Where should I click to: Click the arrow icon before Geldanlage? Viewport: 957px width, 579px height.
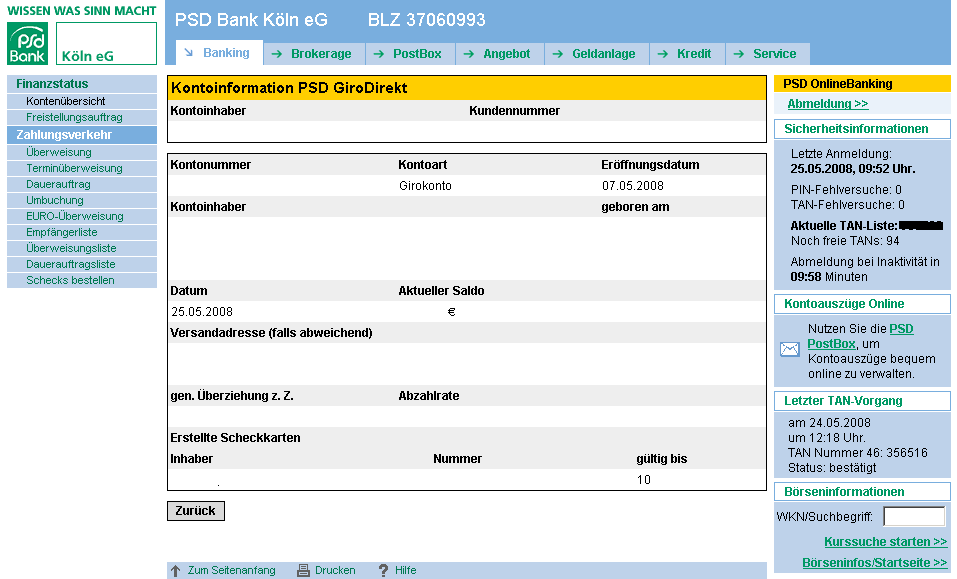point(558,54)
